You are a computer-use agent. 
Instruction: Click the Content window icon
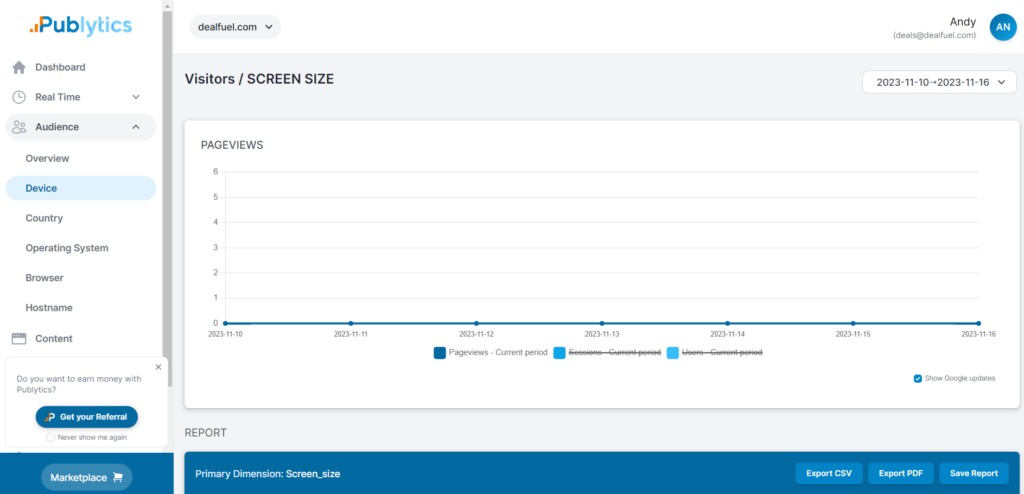click(x=18, y=339)
